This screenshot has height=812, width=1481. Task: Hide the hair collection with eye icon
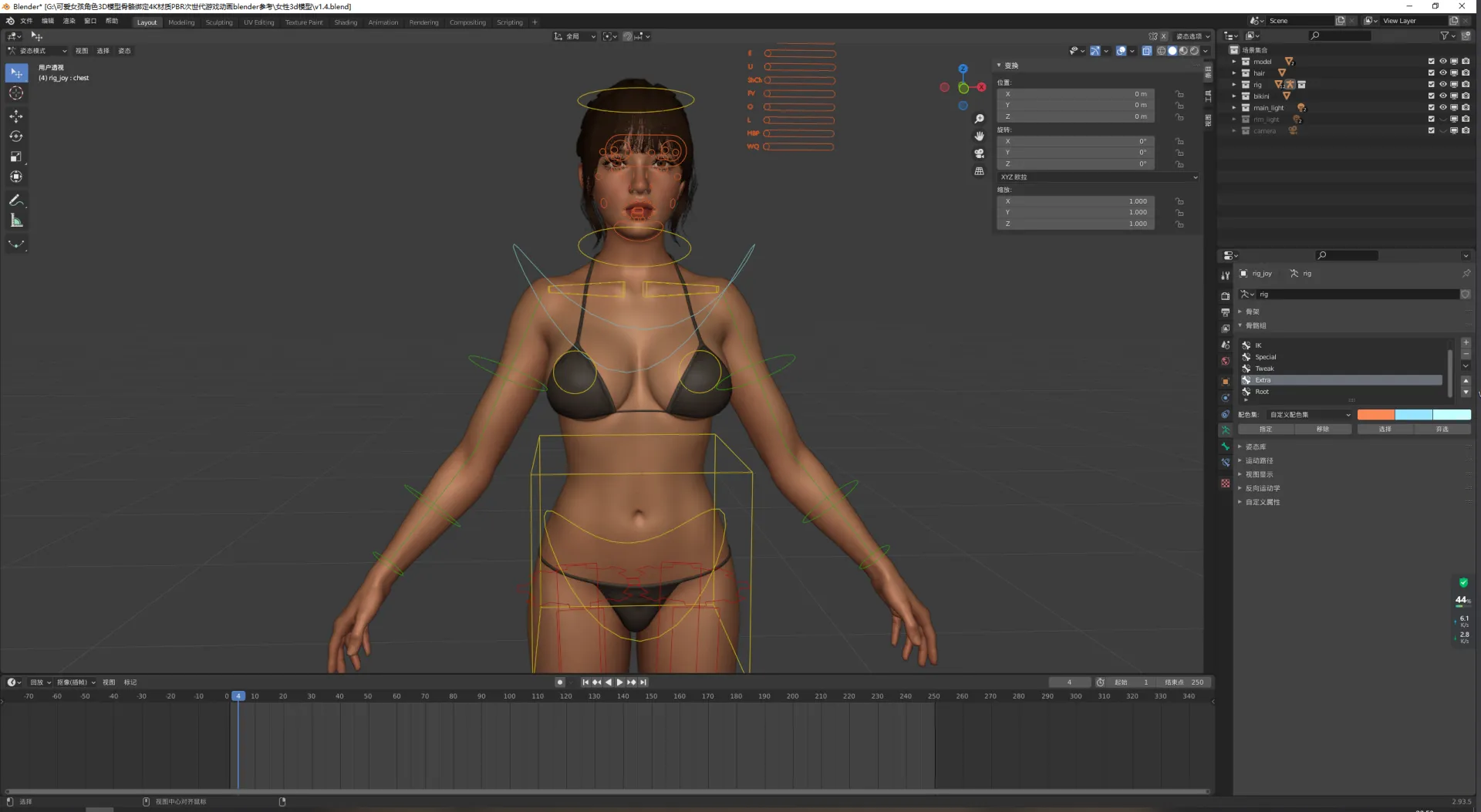click(x=1442, y=73)
